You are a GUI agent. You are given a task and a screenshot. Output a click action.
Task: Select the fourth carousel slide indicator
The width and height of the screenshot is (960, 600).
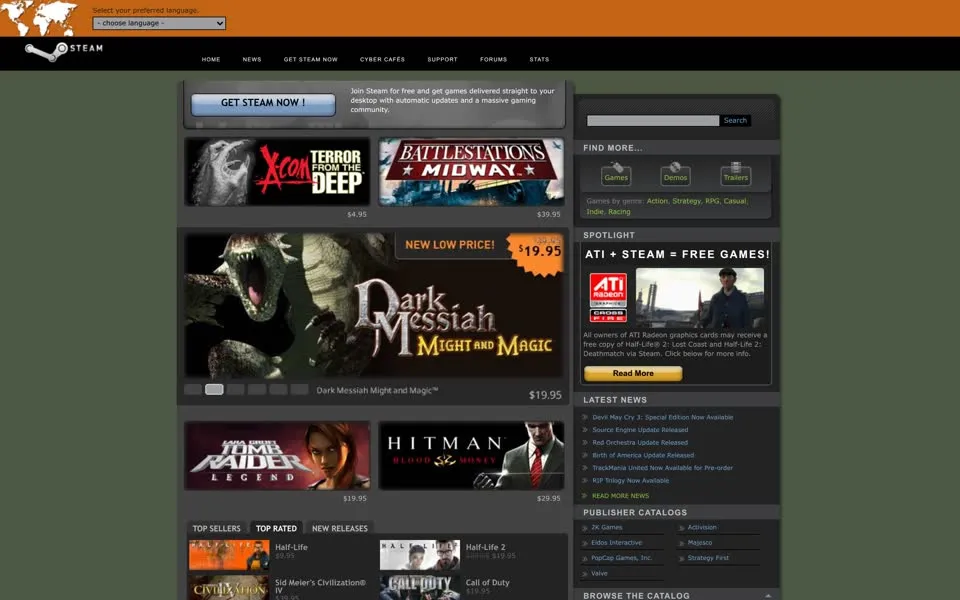[x=257, y=389]
